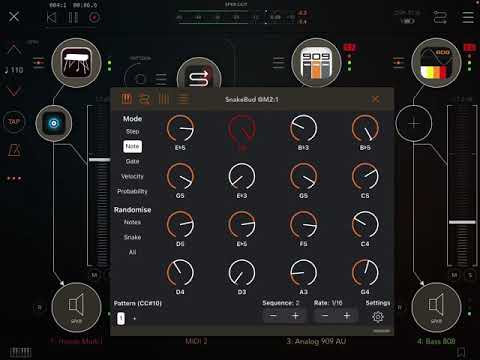Toggle record arm R on channel 1
This screenshot has height=360, width=480.
[39, 307]
